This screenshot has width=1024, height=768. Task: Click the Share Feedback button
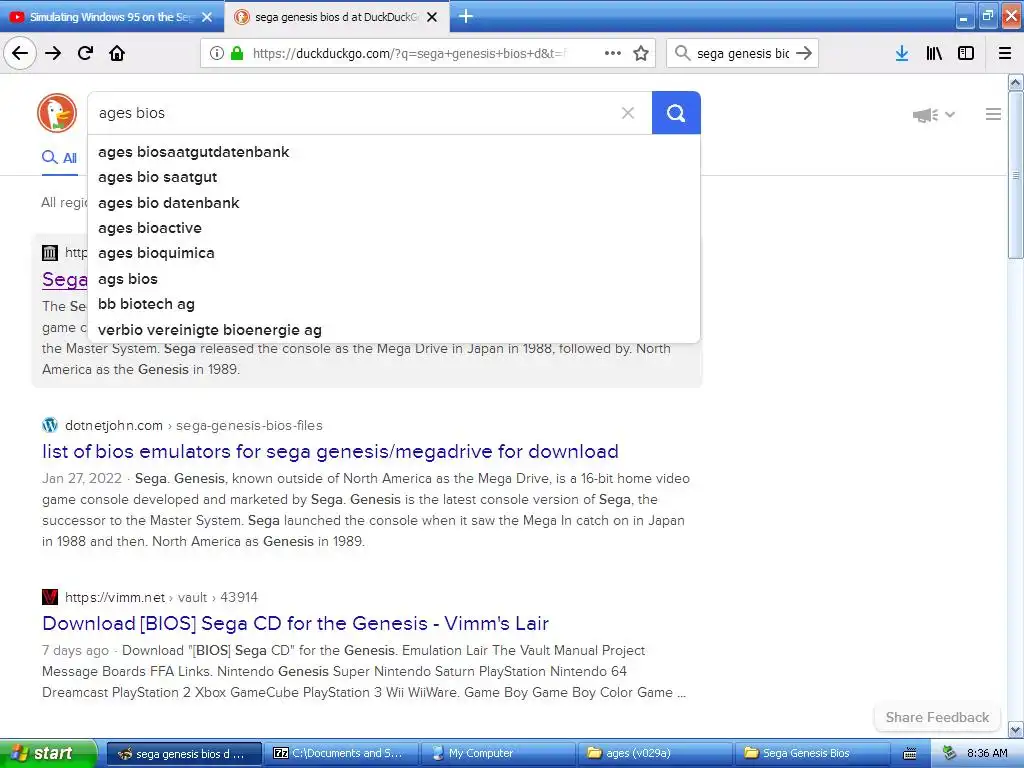click(937, 717)
